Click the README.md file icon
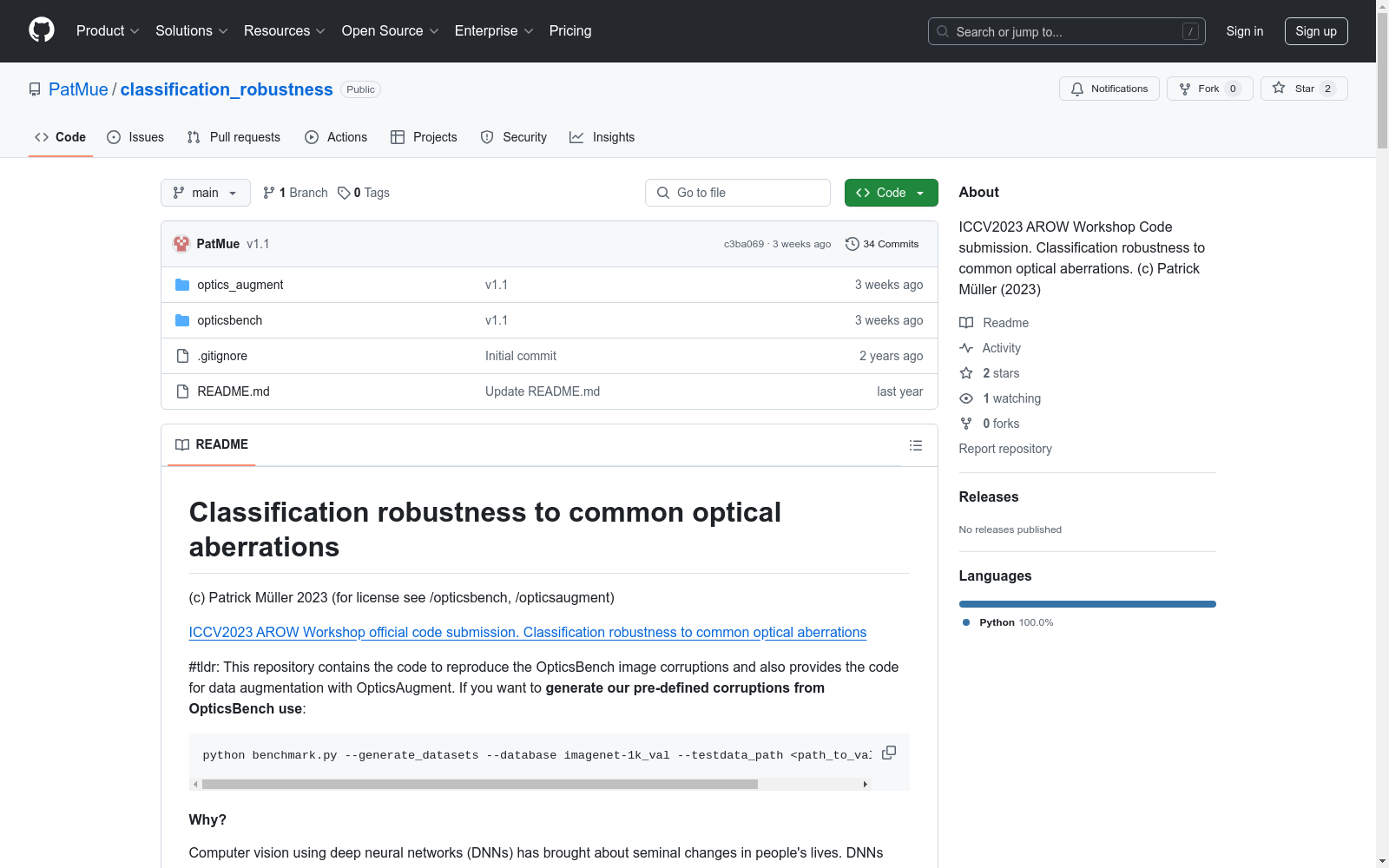Screen dimensions: 1389x868 click(x=182, y=391)
